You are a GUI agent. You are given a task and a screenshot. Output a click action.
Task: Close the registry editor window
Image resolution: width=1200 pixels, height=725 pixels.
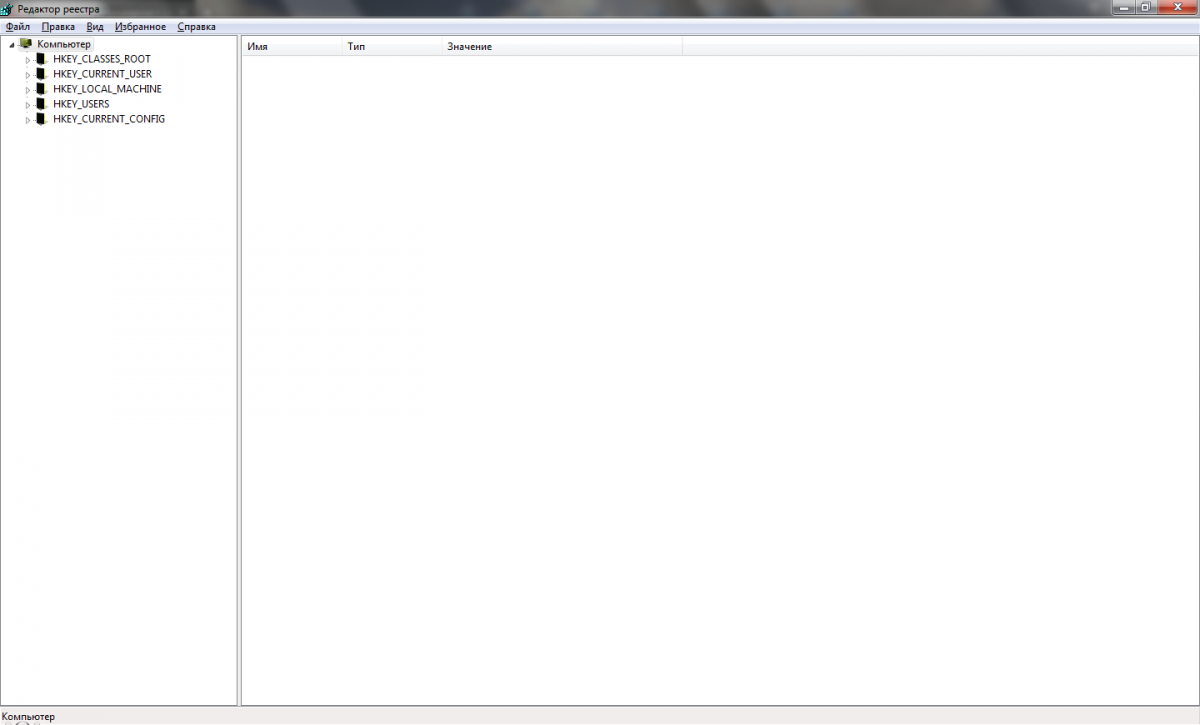point(1178,7)
